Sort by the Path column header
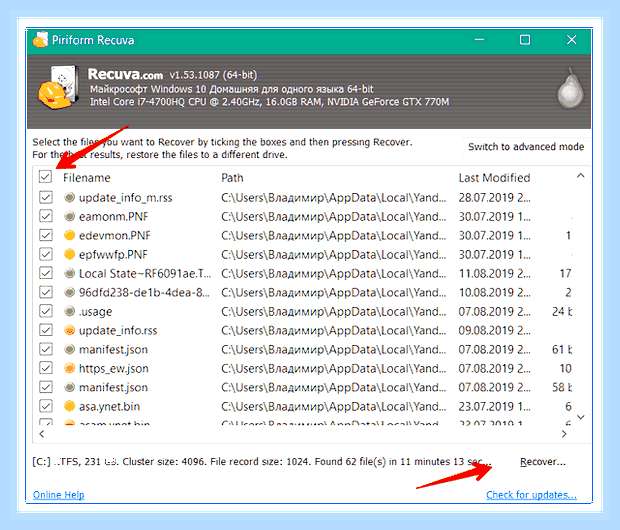The height and width of the screenshot is (530, 620). tap(232, 178)
